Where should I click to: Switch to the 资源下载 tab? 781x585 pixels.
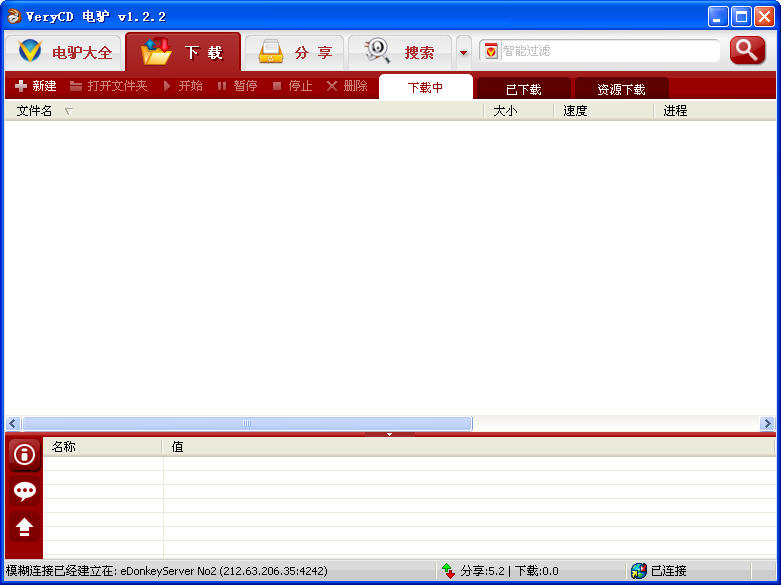click(621, 89)
